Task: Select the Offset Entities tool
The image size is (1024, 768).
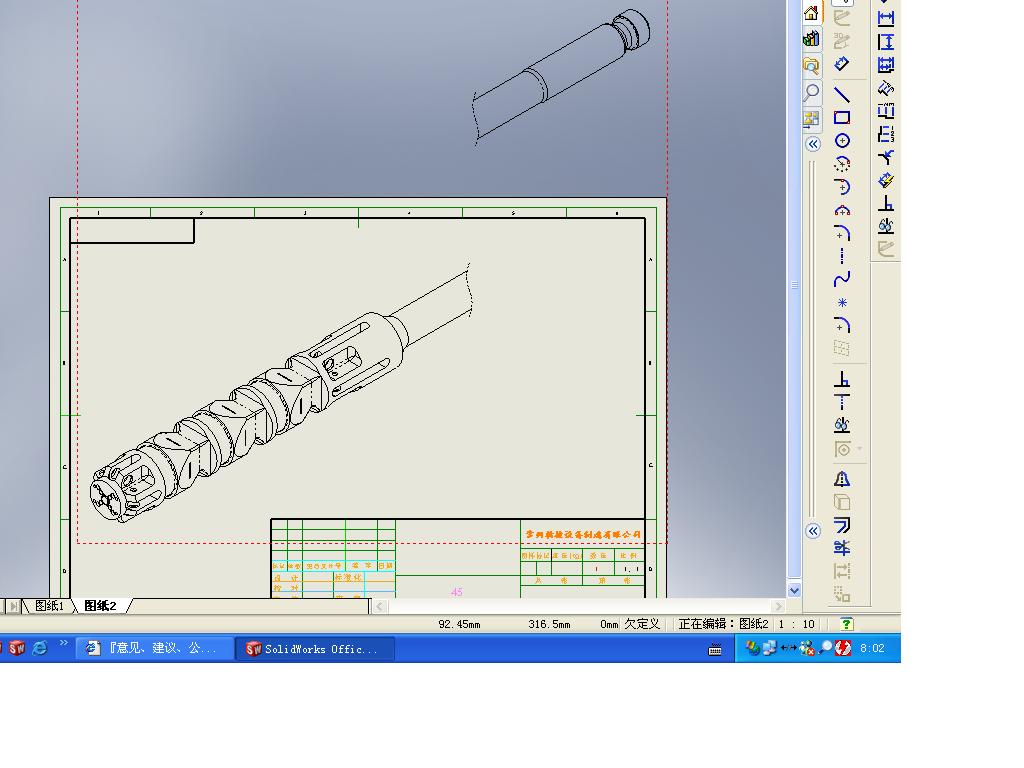Action: click(842, 525)
